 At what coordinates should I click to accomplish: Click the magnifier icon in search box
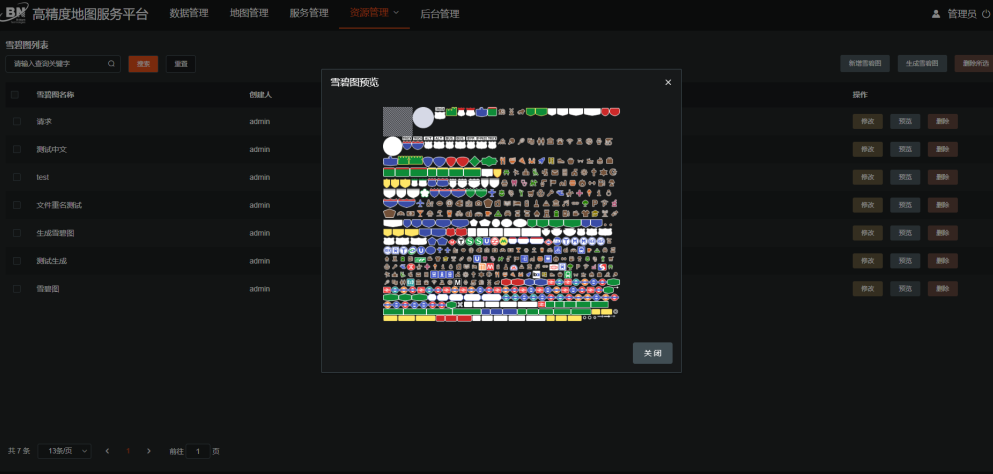click(111, 64)
